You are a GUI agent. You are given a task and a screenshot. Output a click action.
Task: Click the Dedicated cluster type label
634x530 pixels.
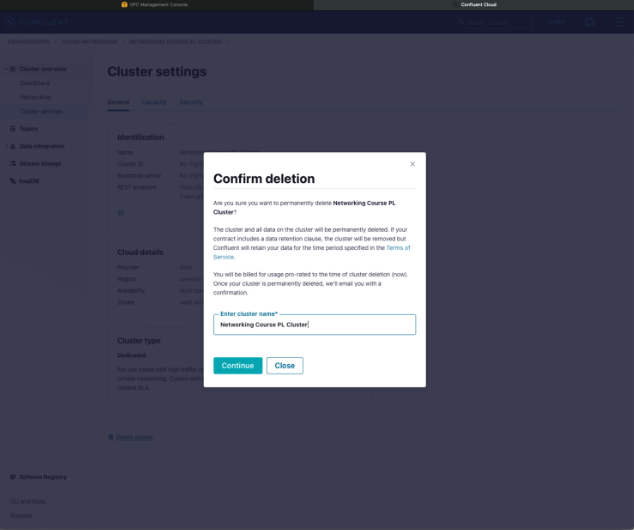pyautogui.click(x=131, y=355)
